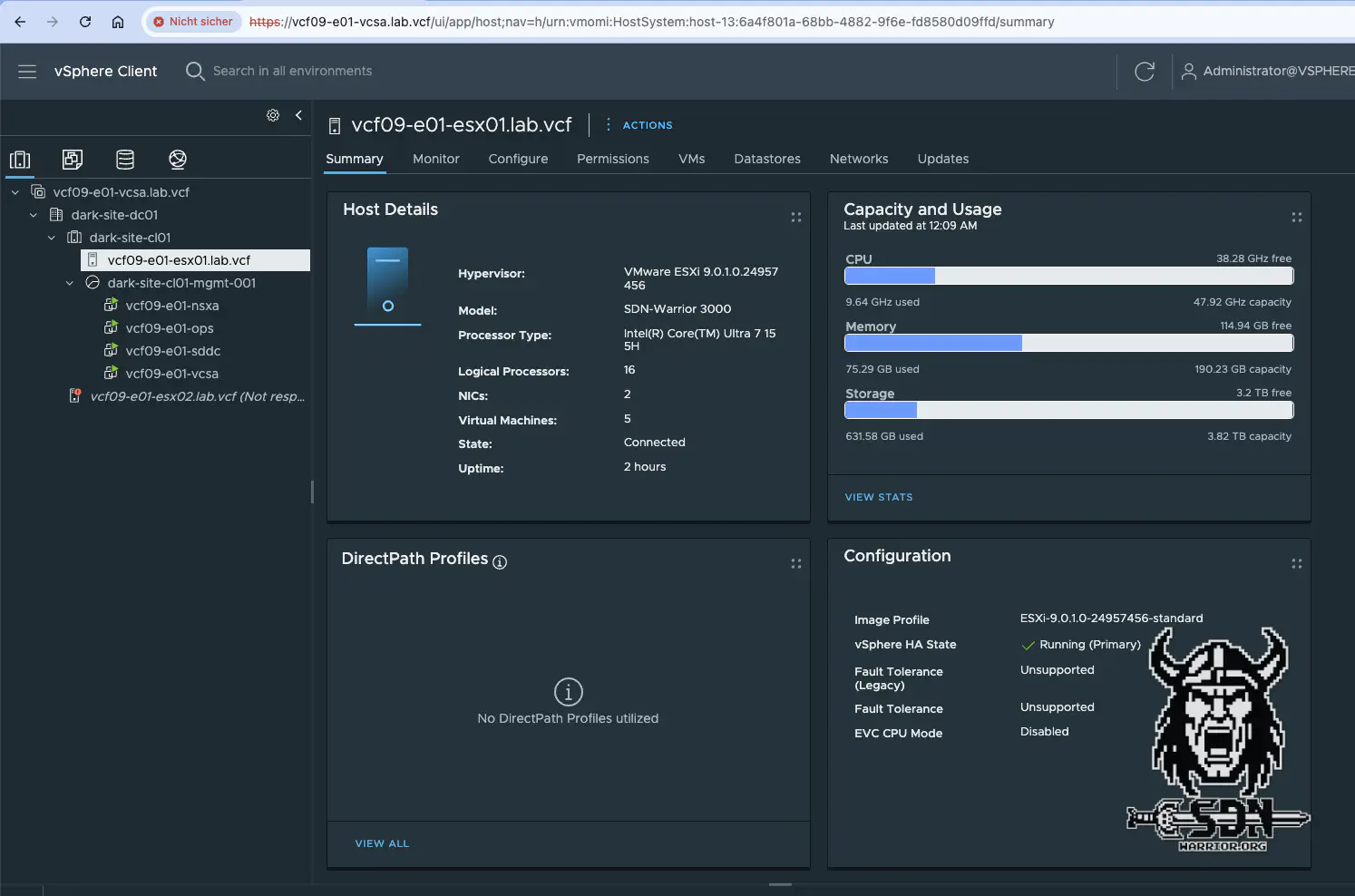1355x896 pixels.
Task: Click the hamburger menu next to vSphere Client
Action: 26,72
